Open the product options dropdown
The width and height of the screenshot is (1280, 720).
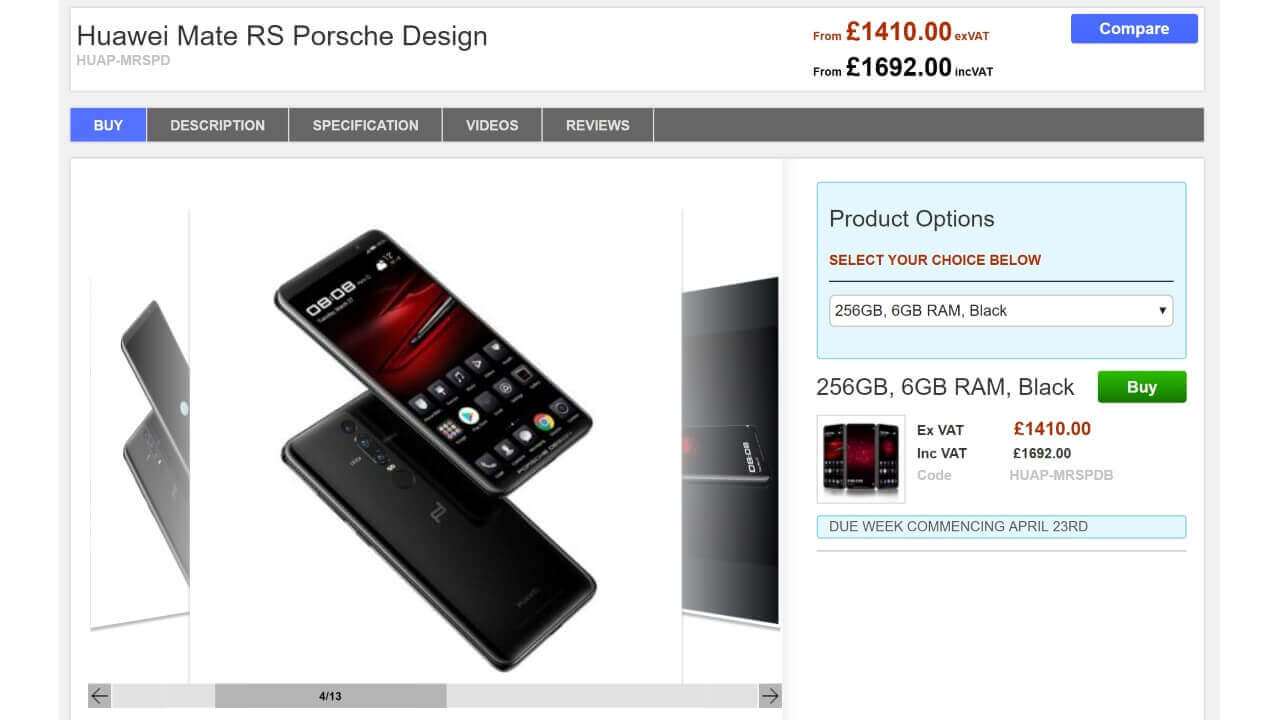(x=1001, y=310)
